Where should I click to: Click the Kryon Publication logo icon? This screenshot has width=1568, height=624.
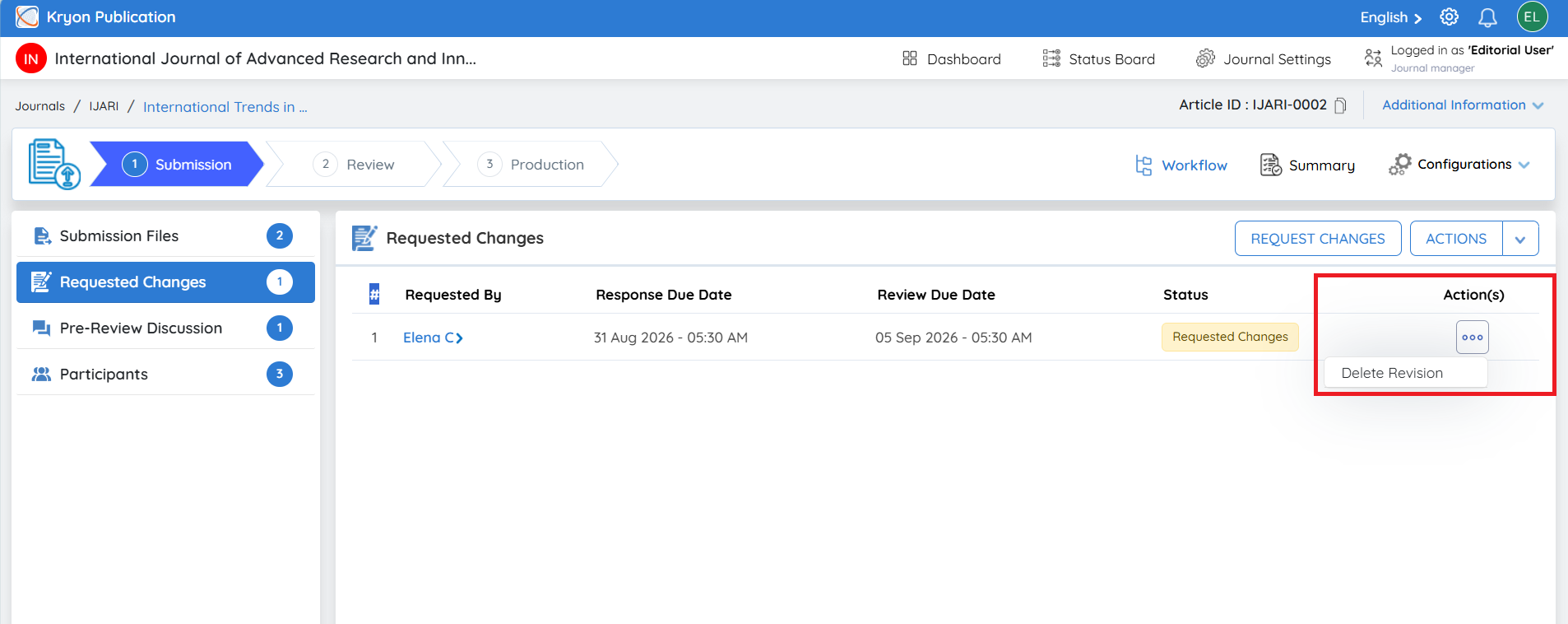pos(27,16)
